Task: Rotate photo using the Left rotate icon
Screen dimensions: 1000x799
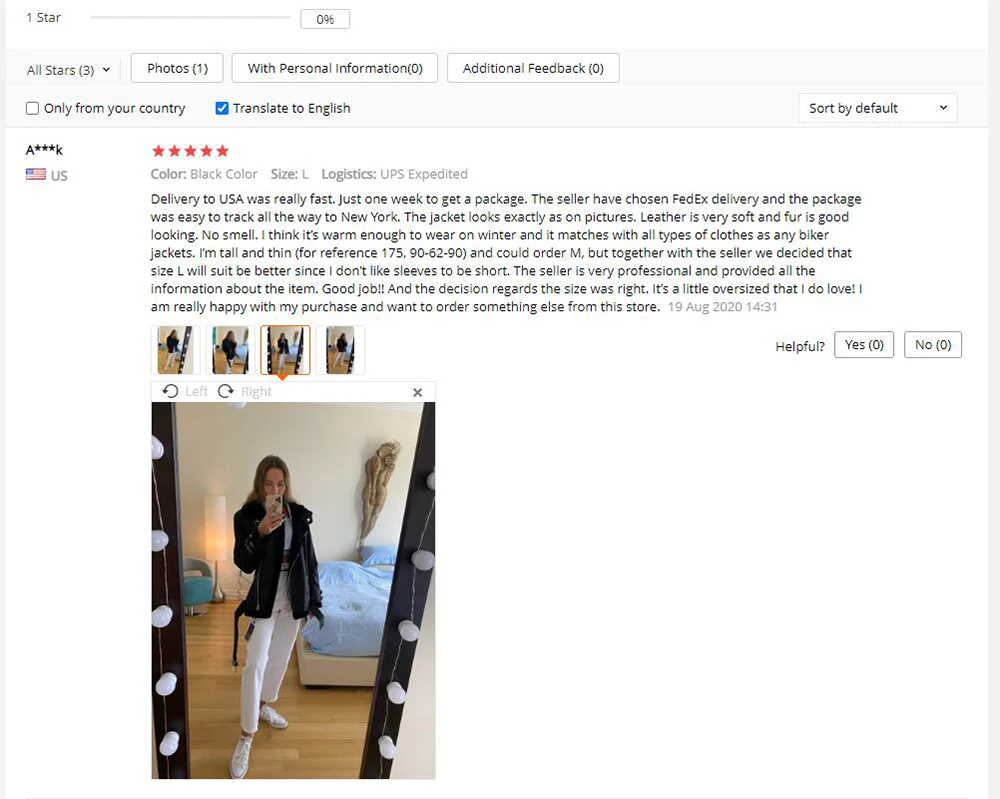Action: click(170, 391)
